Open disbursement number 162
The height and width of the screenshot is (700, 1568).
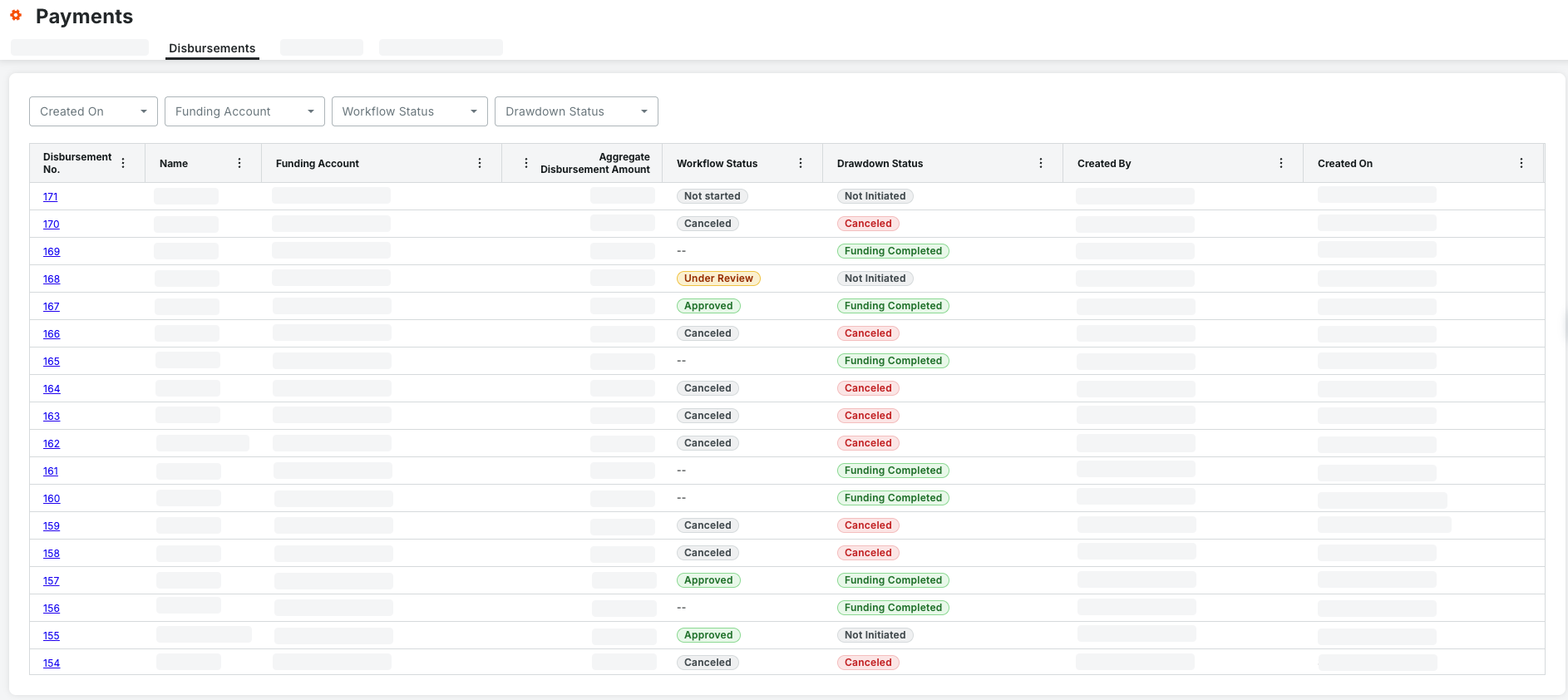52,444
